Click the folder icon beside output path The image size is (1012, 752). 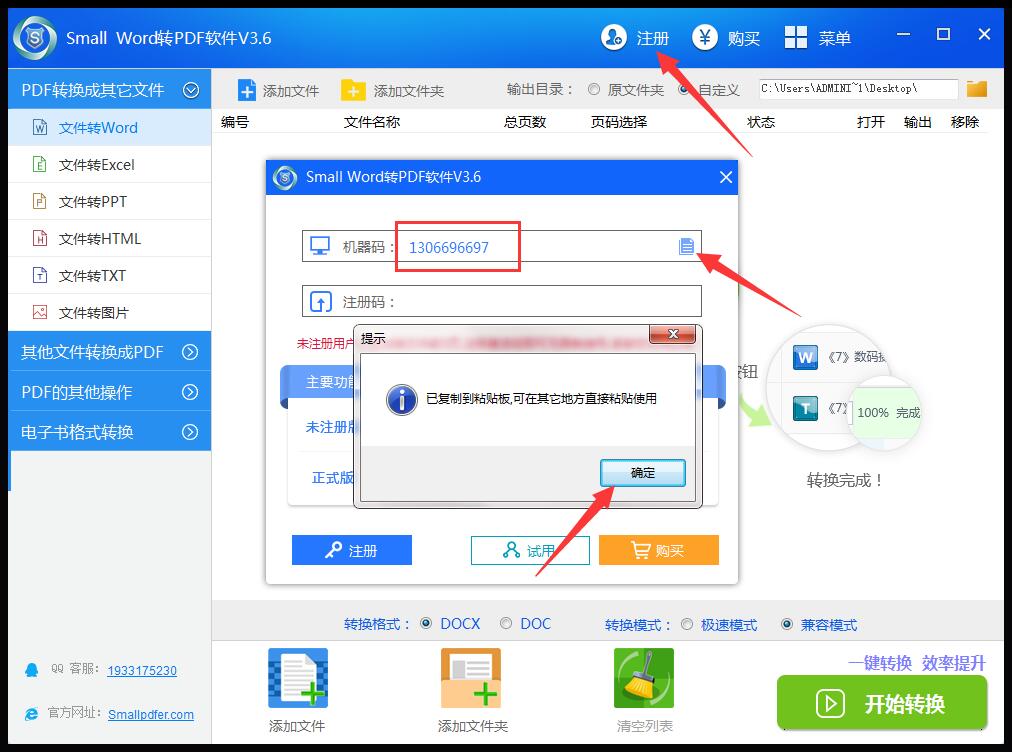pos(976,89)
